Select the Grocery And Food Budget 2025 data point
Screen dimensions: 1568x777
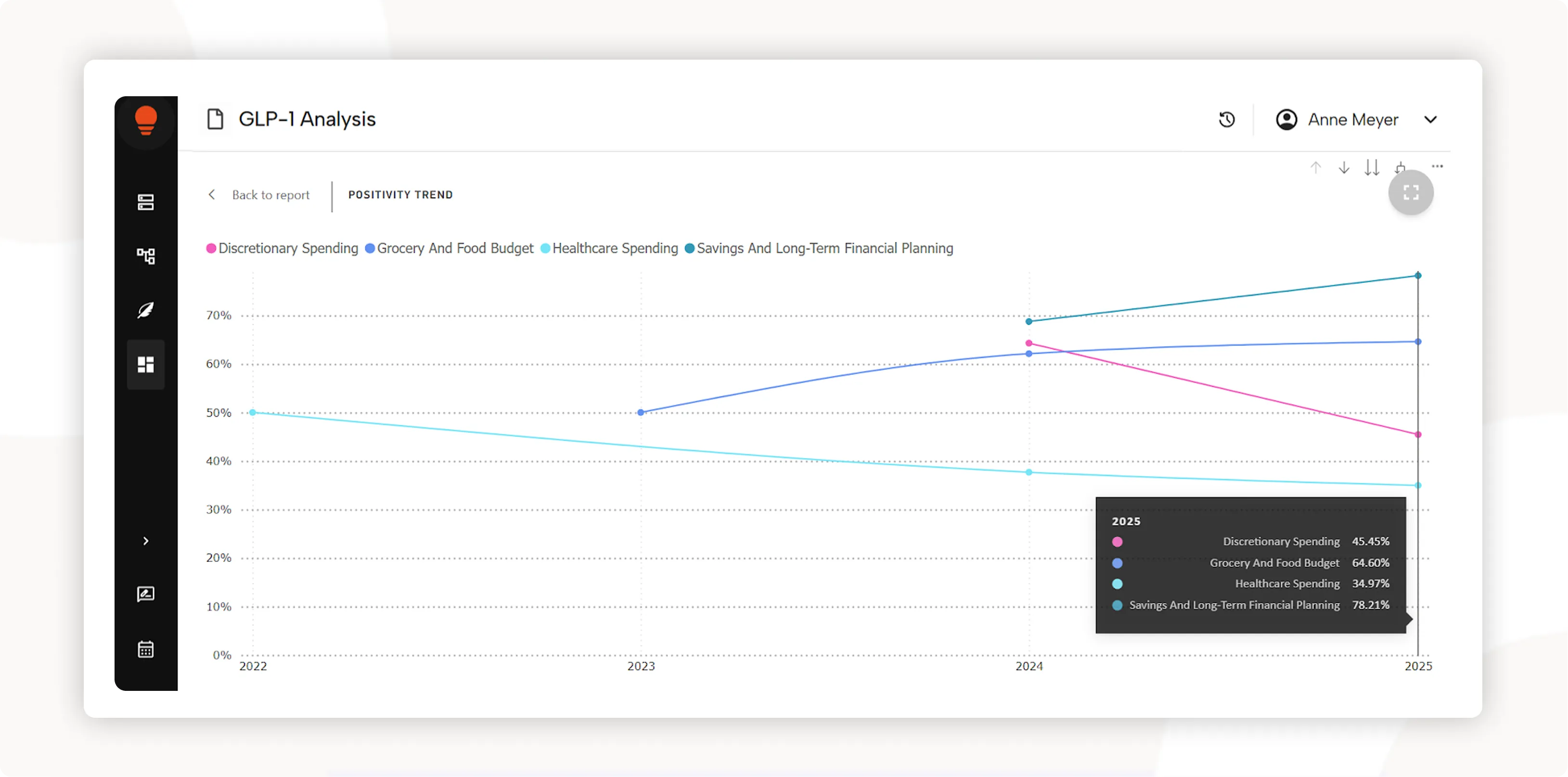(1418, 342)
